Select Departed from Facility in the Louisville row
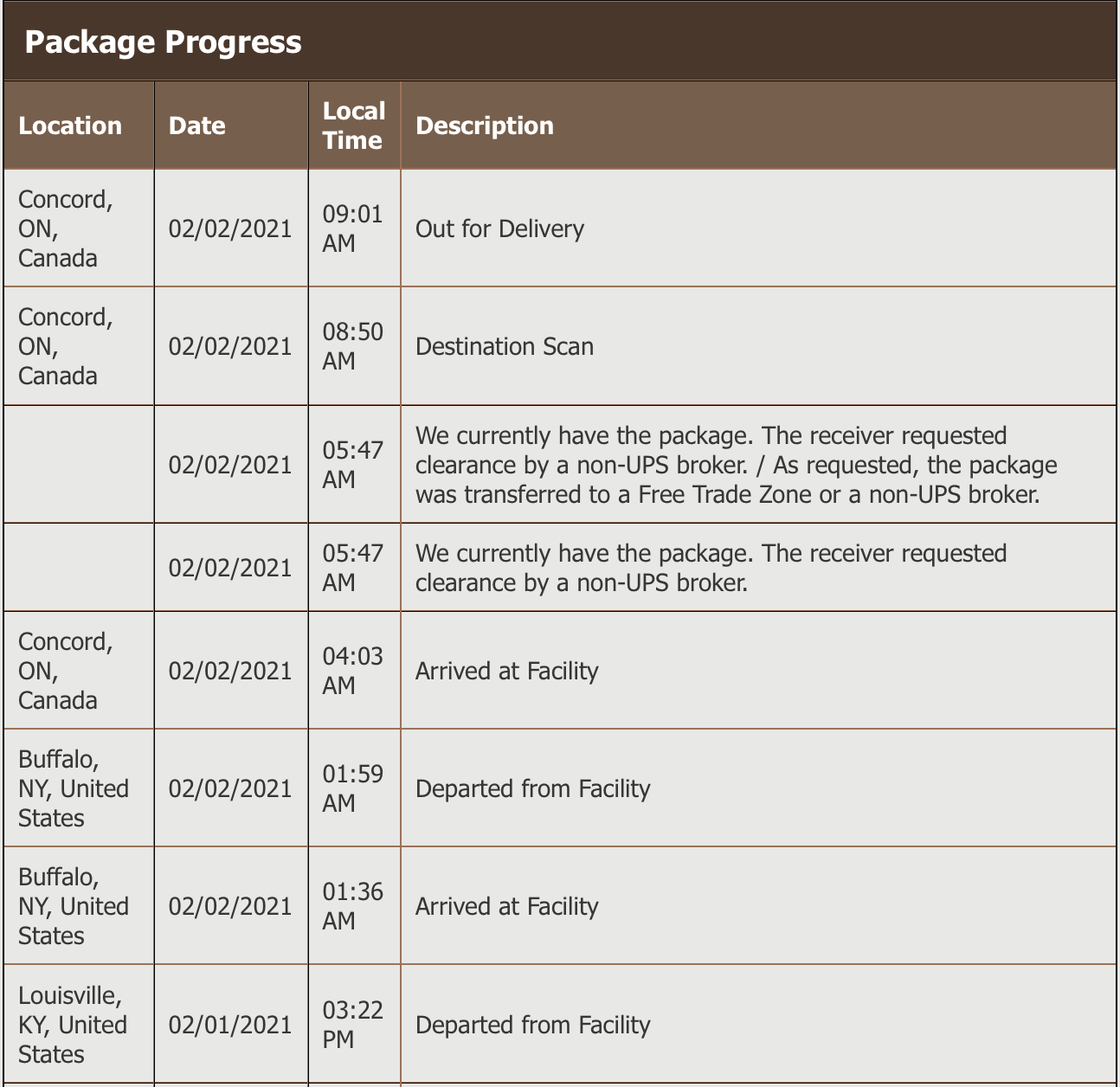The height and width of the screenshot is (1087, 1120). click(532, 1025)
